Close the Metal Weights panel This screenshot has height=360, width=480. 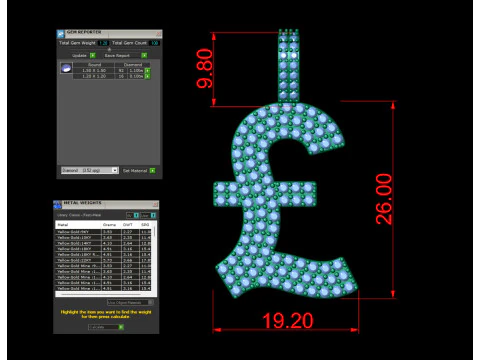pyautogui.click(x=155, y=204)
